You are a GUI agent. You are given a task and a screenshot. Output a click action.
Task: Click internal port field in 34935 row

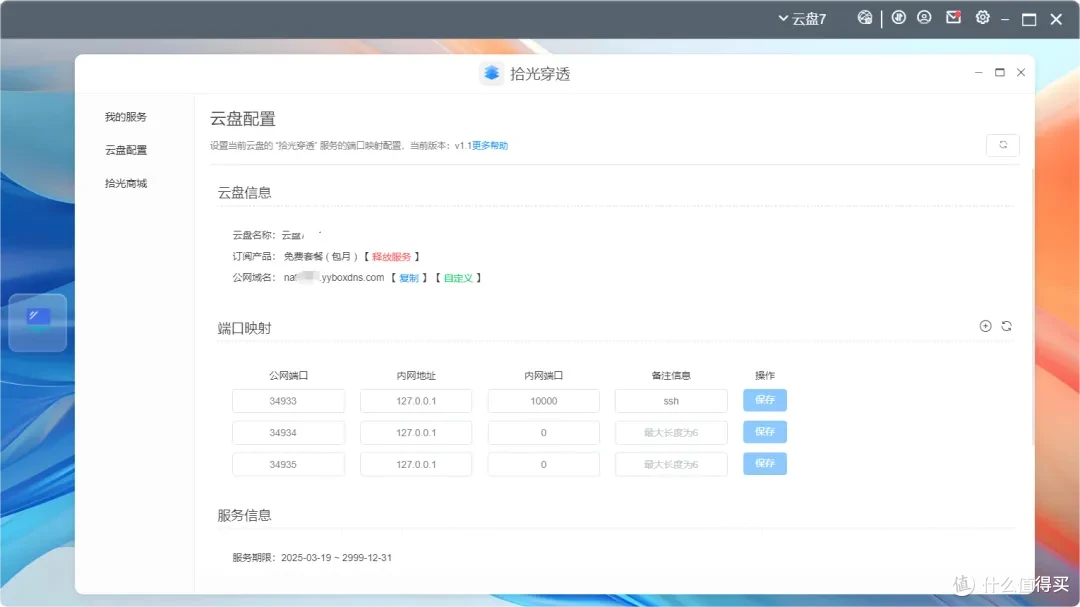(543, 464)
